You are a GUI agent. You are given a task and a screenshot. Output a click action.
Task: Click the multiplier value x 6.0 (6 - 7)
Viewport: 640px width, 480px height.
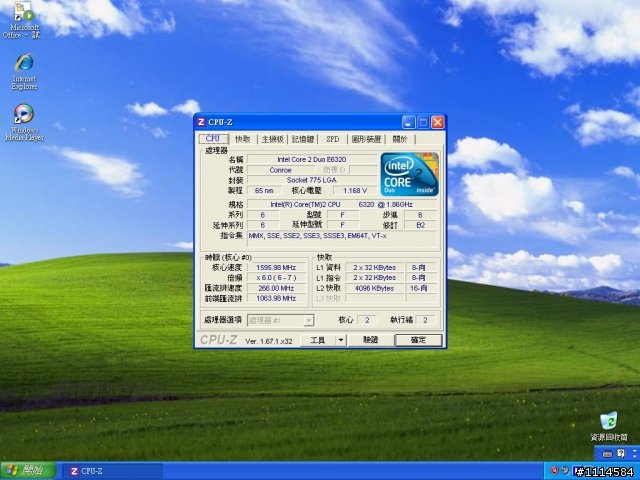(x=276, y=278)
